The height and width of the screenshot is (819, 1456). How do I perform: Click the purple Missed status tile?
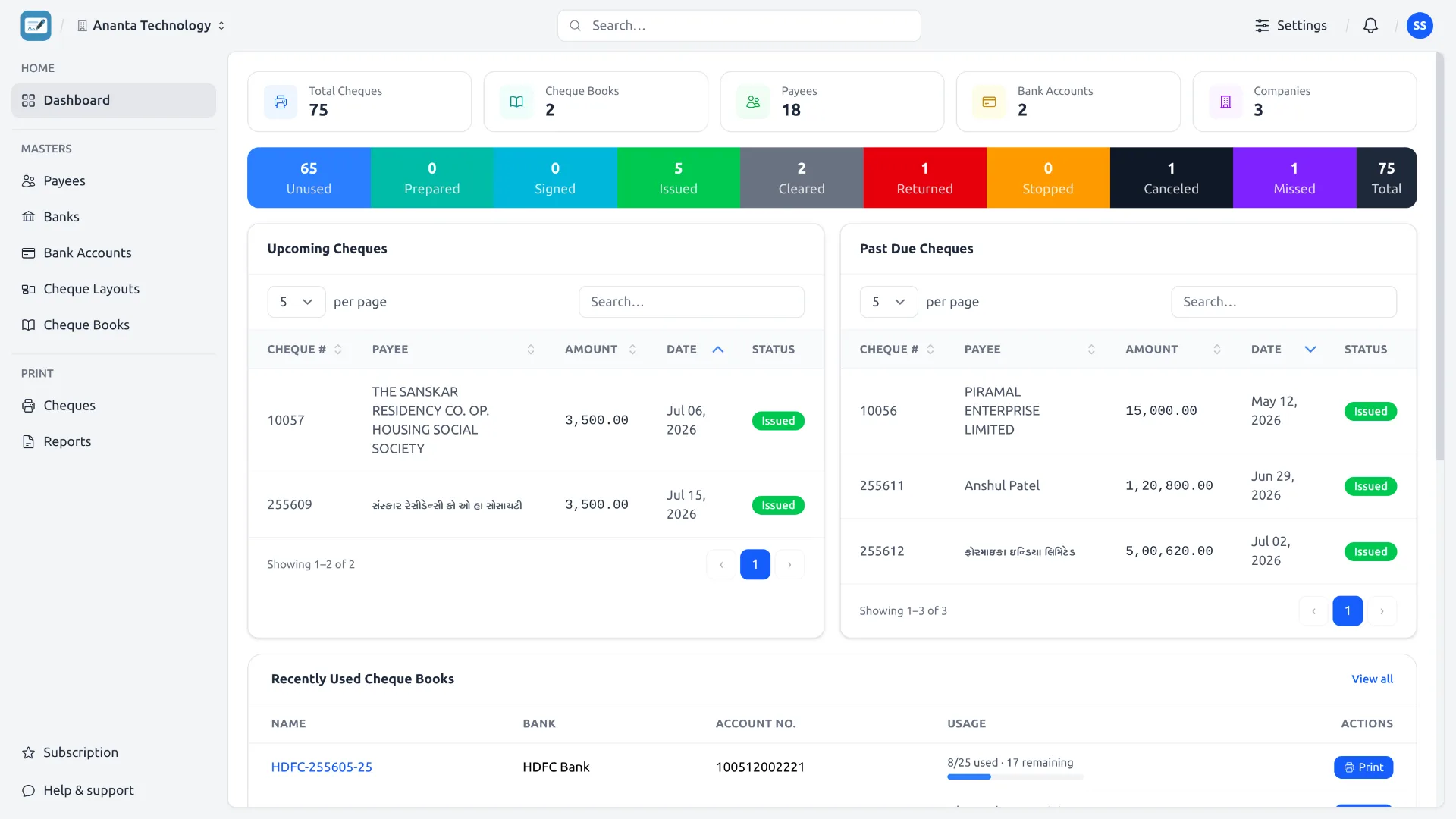(x=1294, y=178)
